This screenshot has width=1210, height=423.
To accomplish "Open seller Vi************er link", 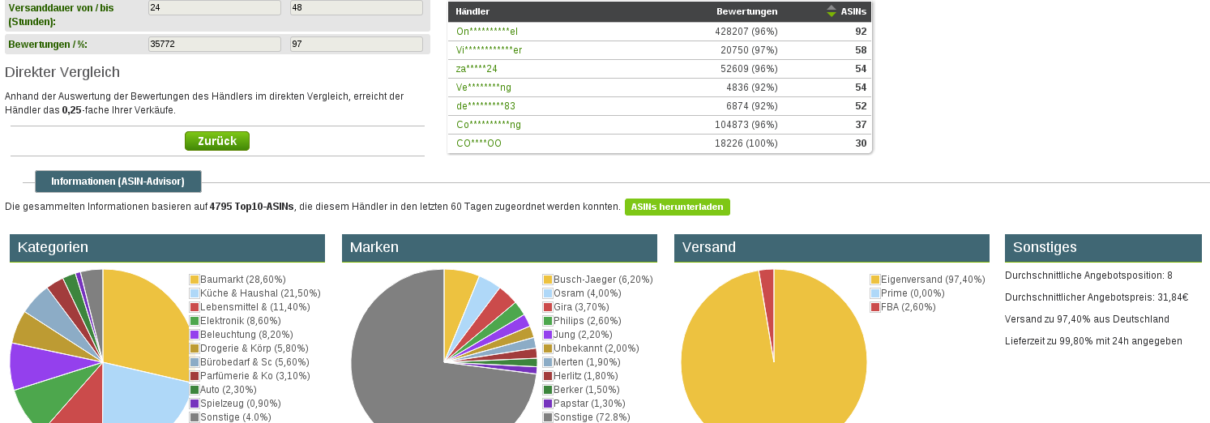I will [x=489, y=50].
